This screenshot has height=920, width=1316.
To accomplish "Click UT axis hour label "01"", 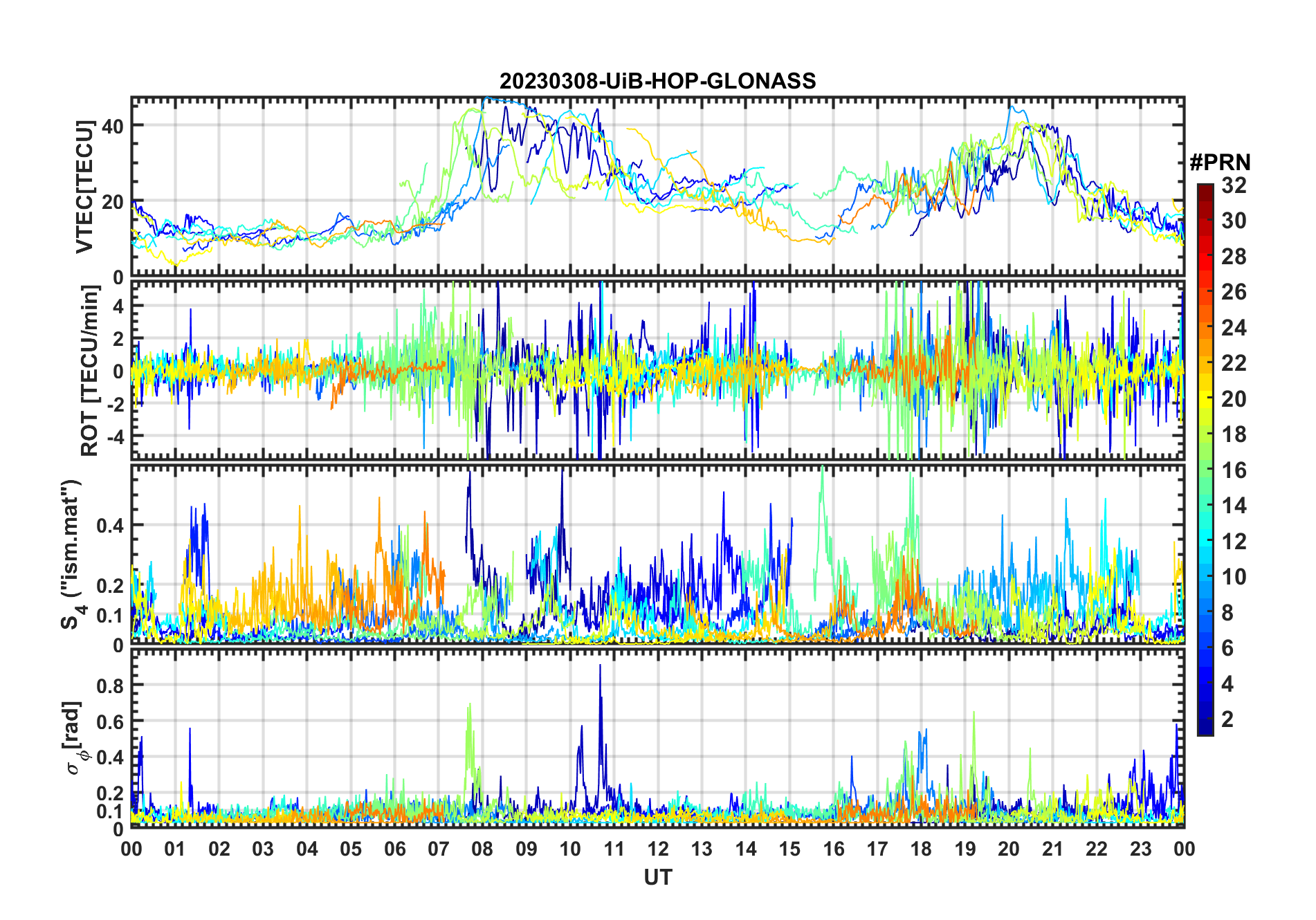I will pos(175,849).
